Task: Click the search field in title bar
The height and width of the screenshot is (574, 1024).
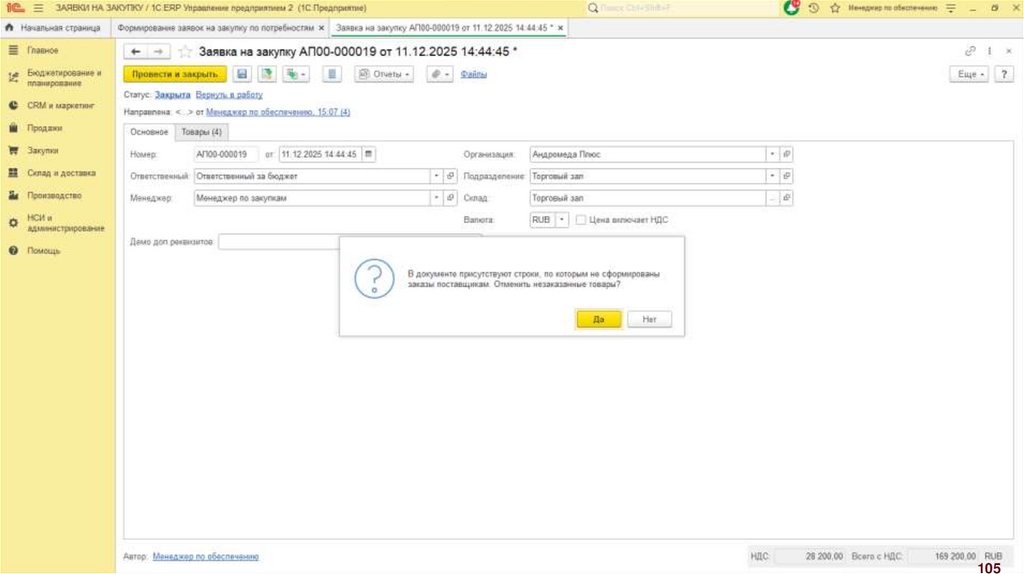Action: pos(682,8)
